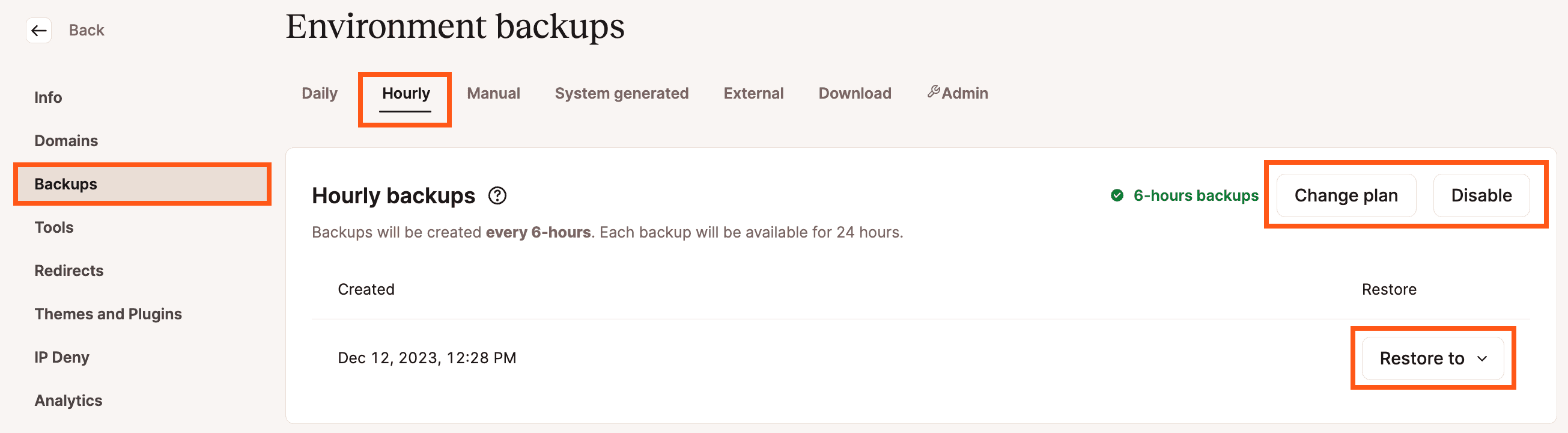Click the Hourly backups help icon
The width and height of the screenshot is (1568, 433).
coord(497,195)
